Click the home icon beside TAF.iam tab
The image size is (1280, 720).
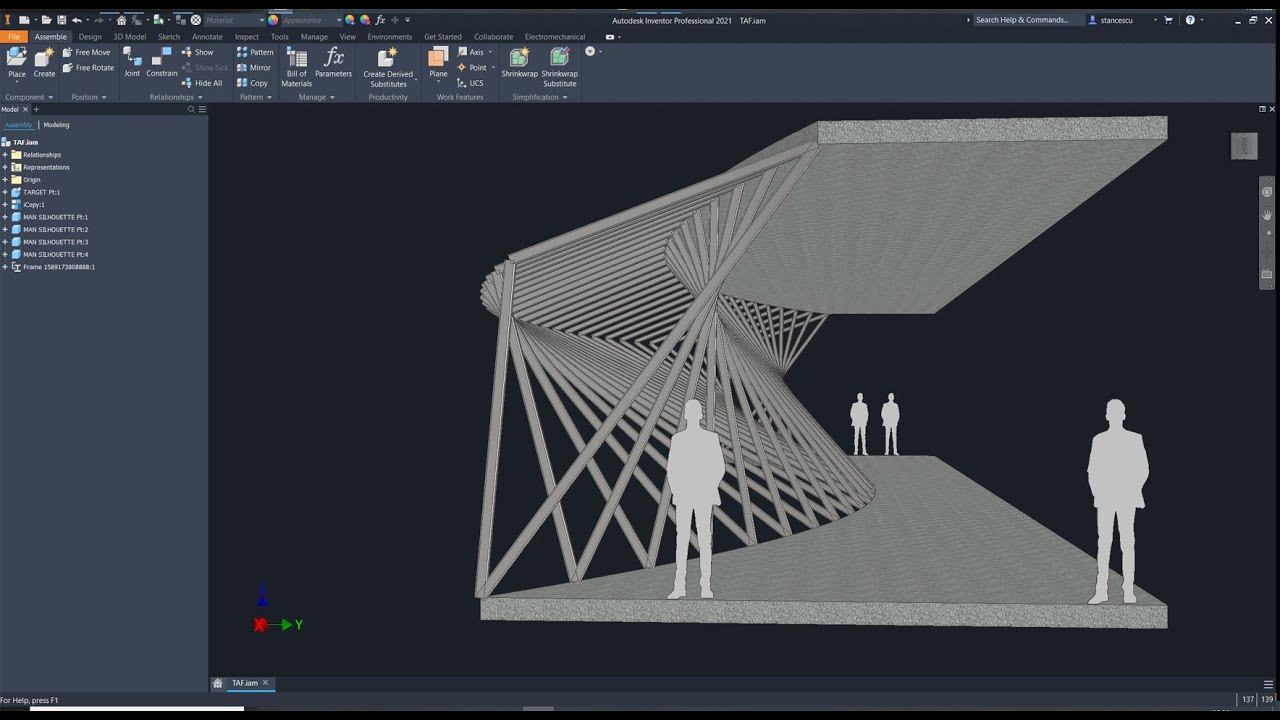pos(218,683)
